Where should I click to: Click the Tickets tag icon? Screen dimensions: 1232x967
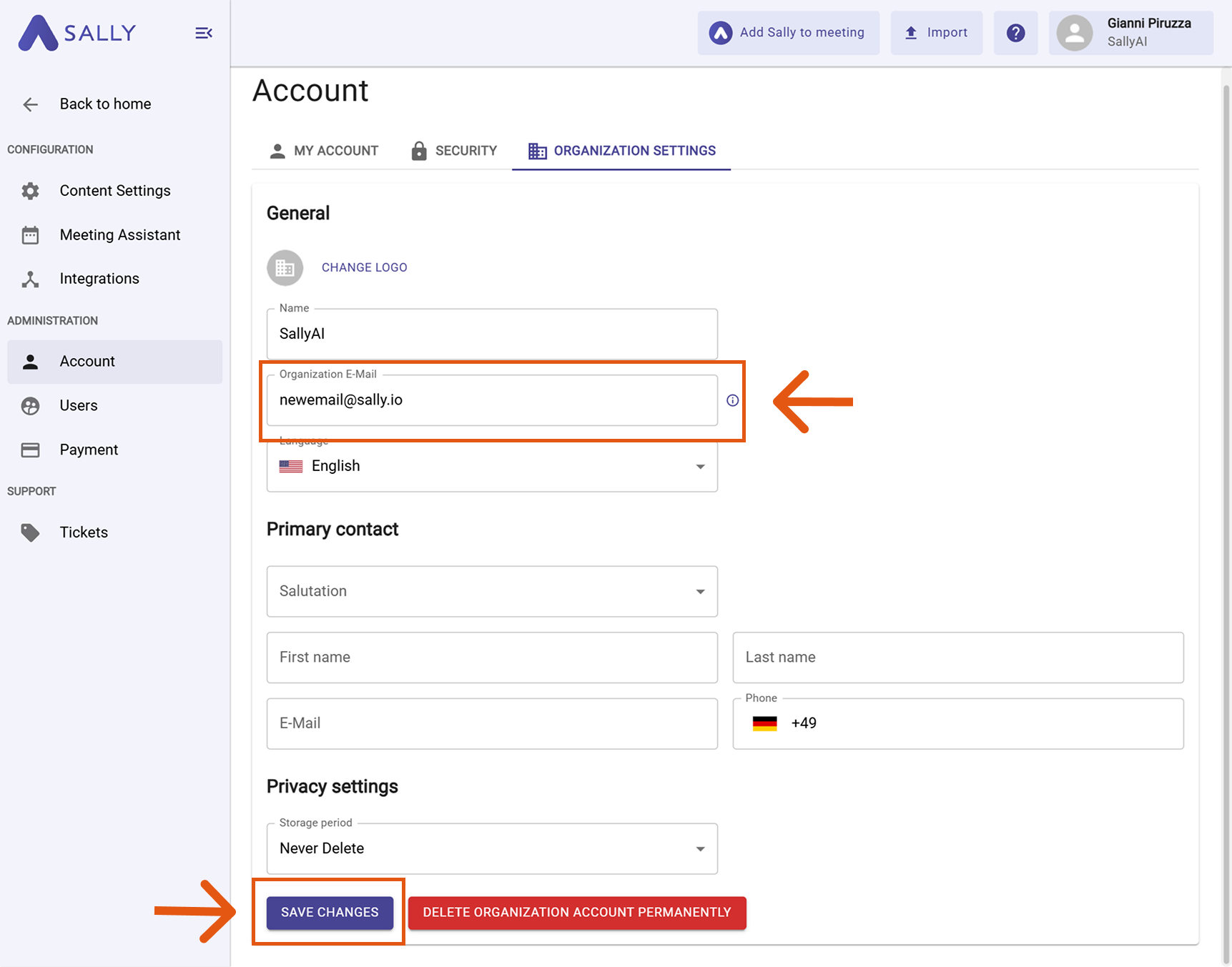(x=30, y=532)
